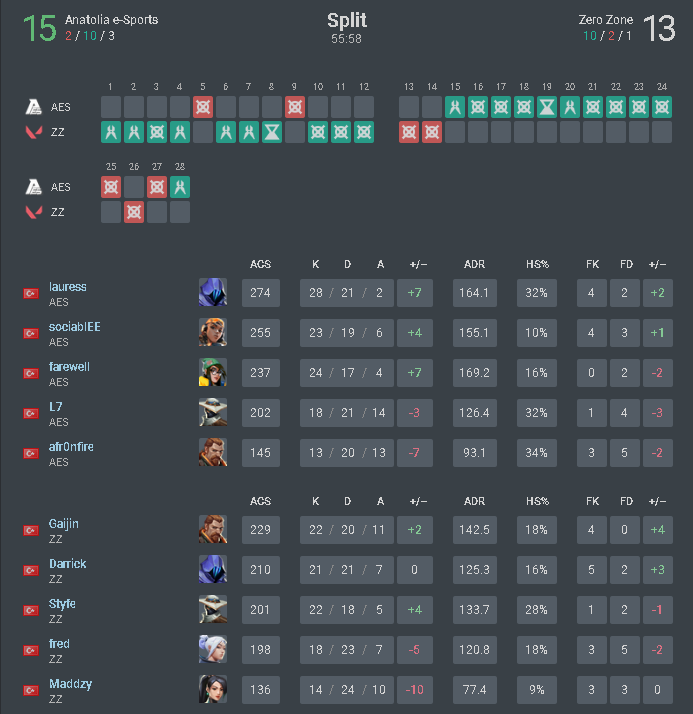Select AES's red icon in round 5
Image resolution: width=693 pixels, height=714 pixels.
202,107
